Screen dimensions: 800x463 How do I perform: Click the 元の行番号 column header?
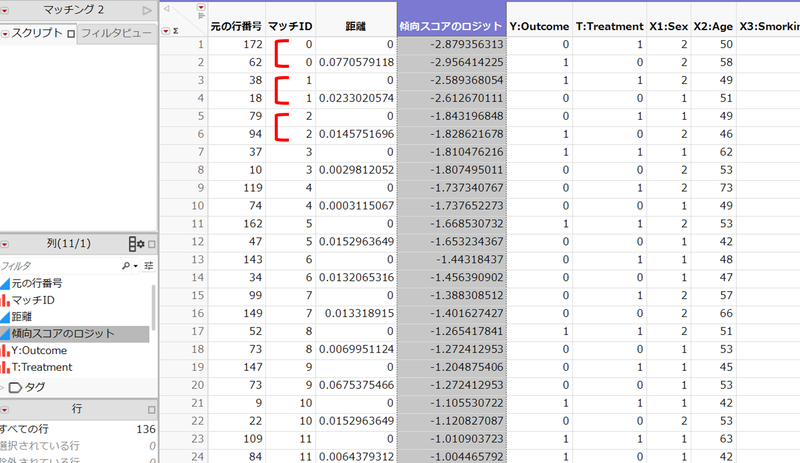pyautogui.click(x=236, y=27)
